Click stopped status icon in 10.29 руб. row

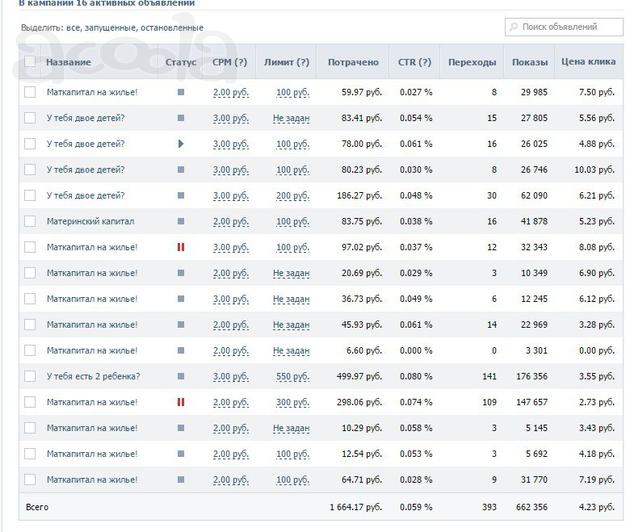[181, 428]
